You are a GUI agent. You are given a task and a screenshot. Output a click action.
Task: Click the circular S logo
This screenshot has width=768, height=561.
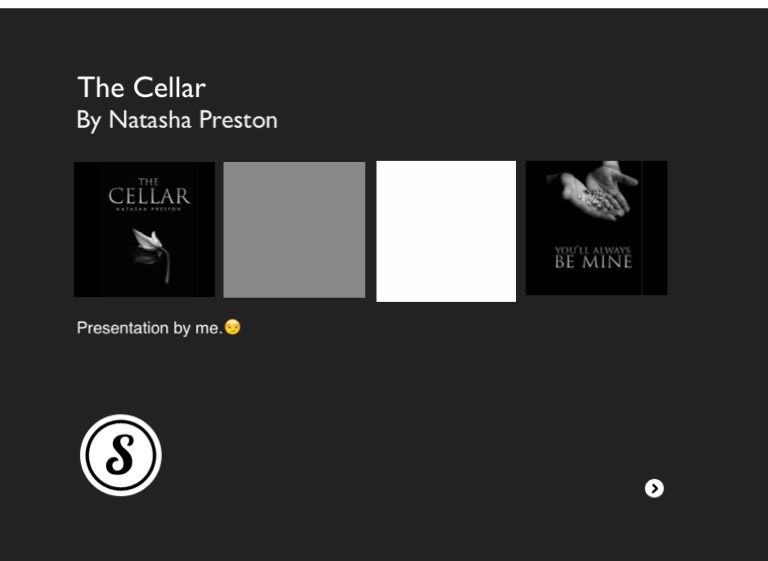coord(121,455)
